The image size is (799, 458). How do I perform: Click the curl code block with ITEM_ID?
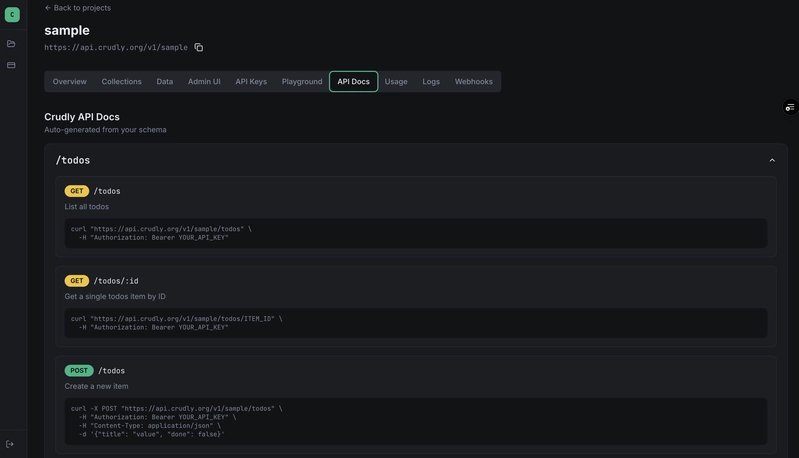pyautogui.click(x=416, y=323)
